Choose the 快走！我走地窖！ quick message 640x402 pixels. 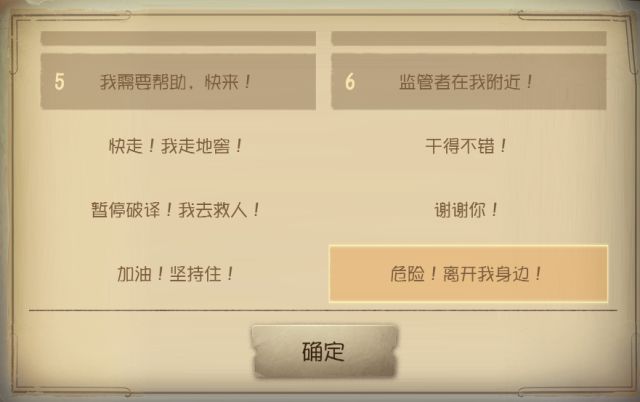coord(176,146)
